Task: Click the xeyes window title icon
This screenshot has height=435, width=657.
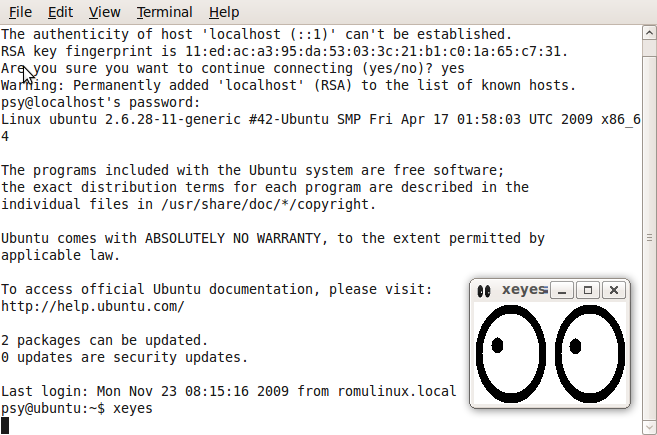Action: pos(484,291)
